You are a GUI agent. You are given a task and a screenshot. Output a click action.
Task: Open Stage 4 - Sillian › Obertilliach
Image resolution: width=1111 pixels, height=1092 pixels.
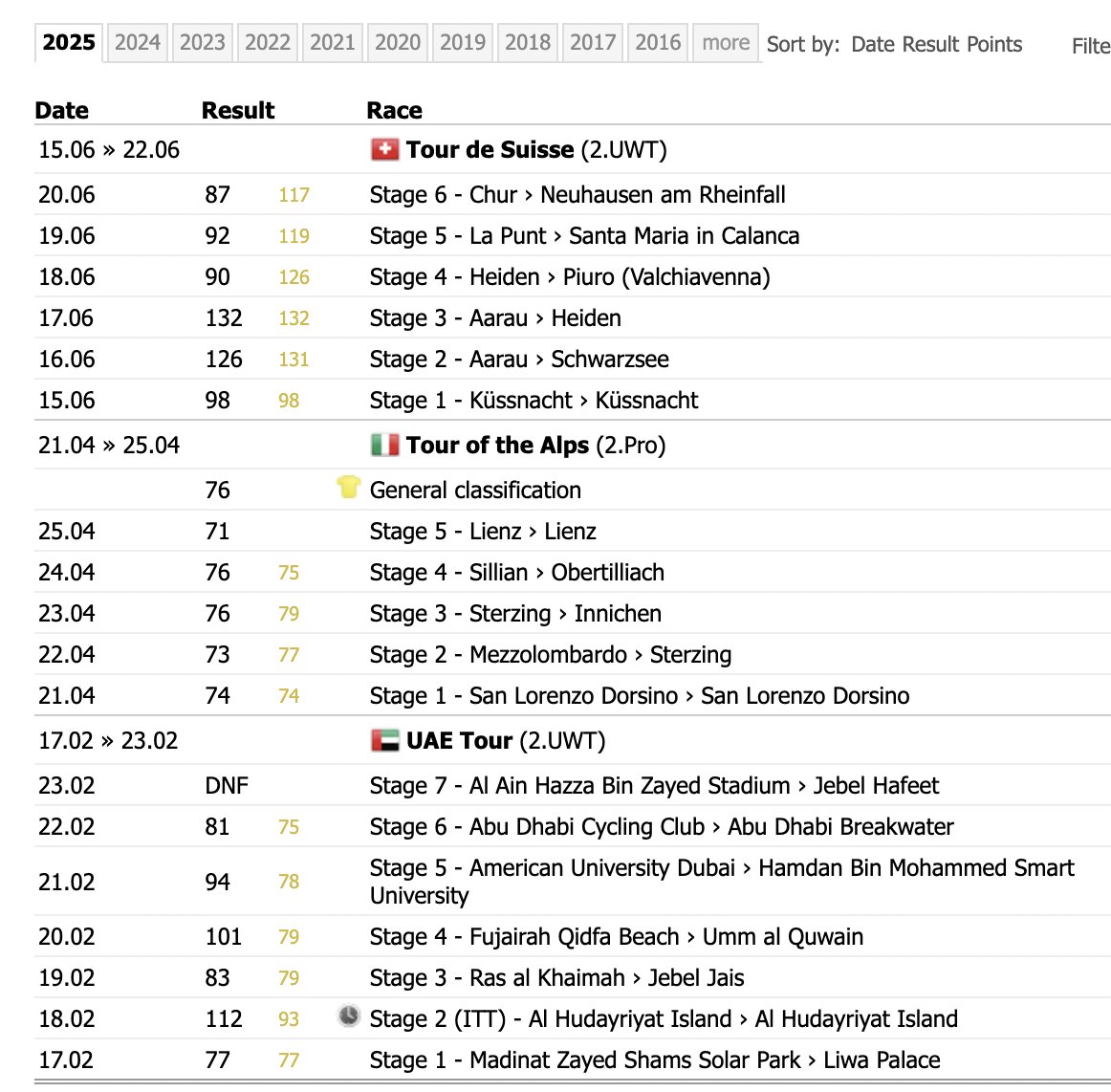tap(517, 573)
